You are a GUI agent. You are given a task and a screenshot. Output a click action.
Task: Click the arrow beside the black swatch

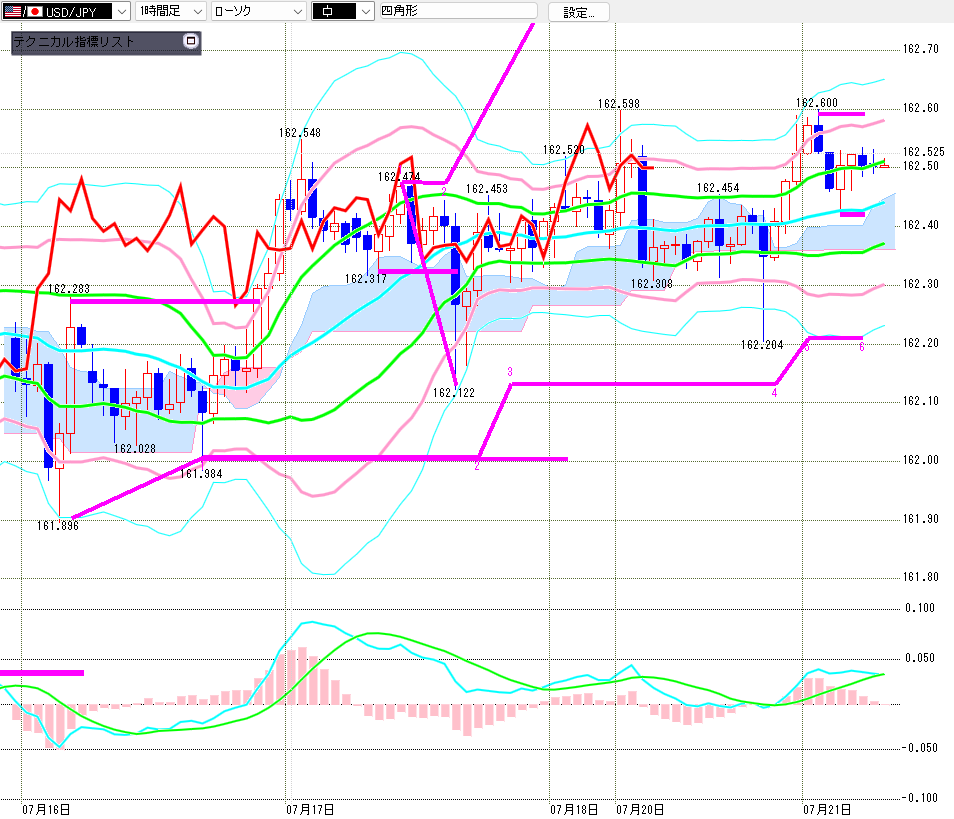[365, 11]
